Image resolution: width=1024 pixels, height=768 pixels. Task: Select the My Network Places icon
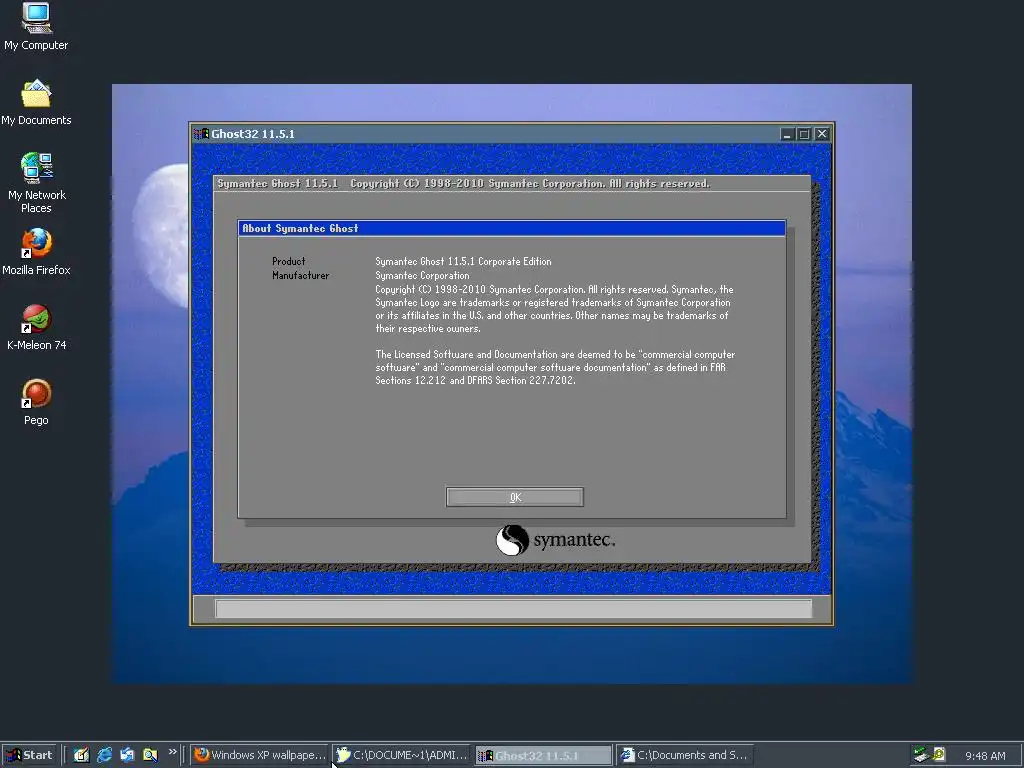click(36, 183)
